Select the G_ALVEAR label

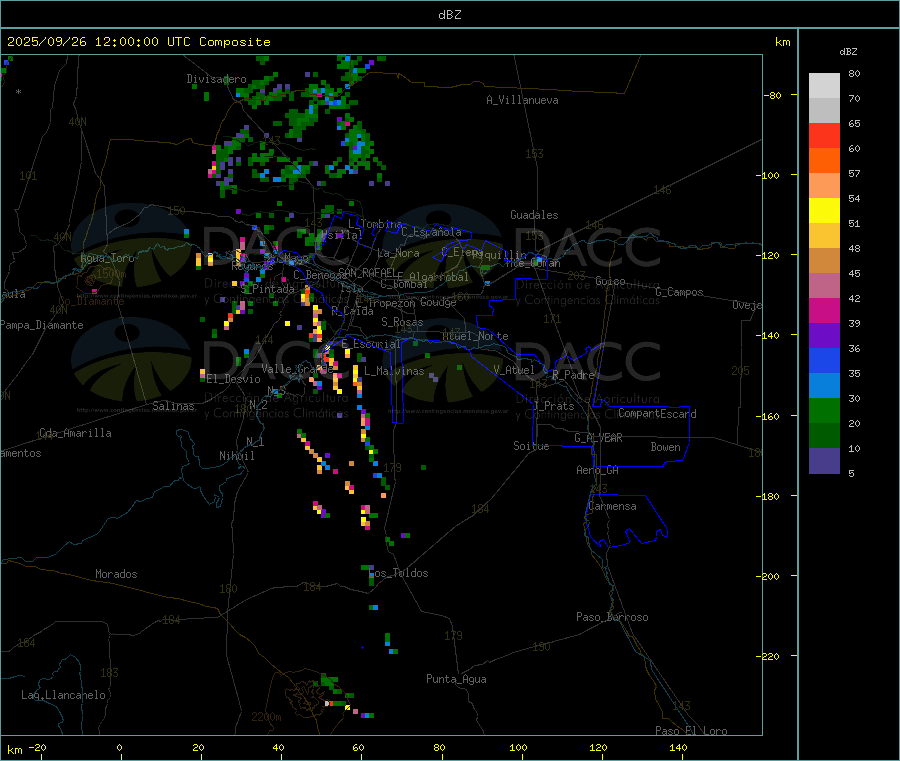click(x=598, y=438)
